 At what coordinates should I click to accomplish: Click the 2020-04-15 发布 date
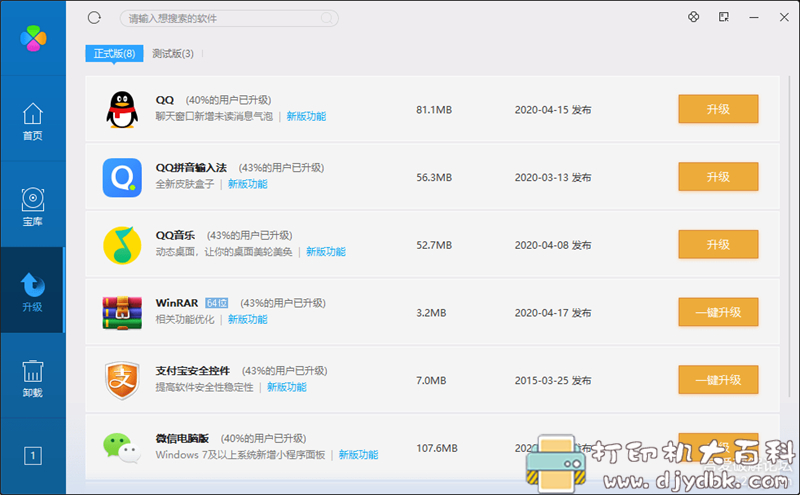(553, 110)
